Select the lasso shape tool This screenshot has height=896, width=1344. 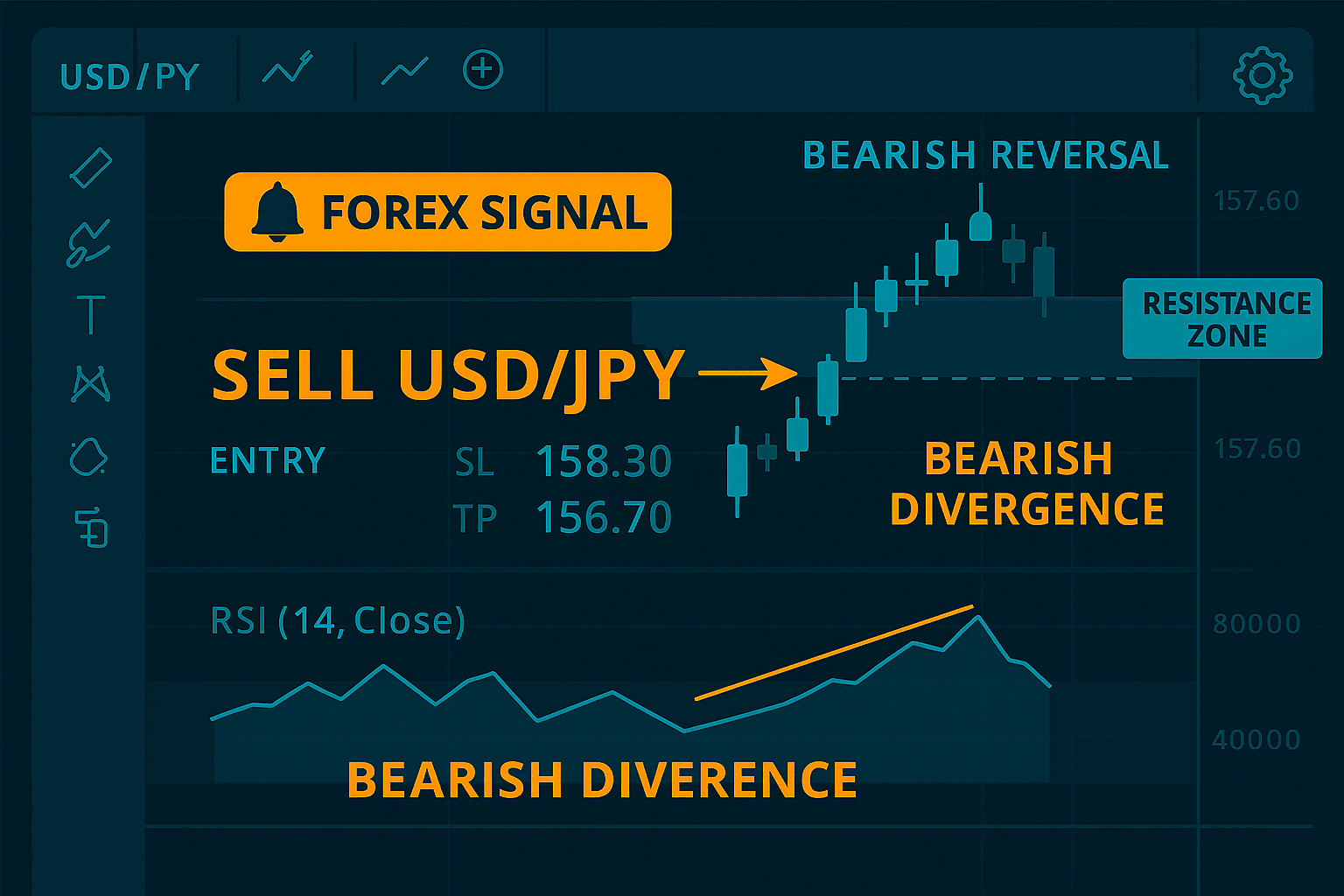click(88, 457)
